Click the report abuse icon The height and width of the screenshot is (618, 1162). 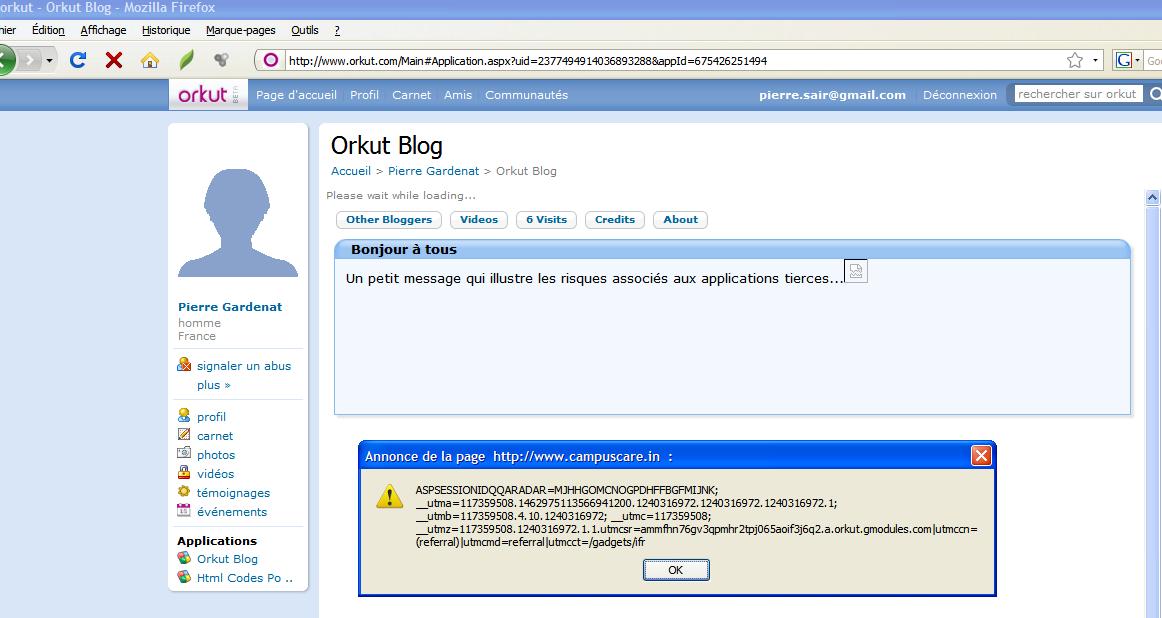click(x=184, y=365)
